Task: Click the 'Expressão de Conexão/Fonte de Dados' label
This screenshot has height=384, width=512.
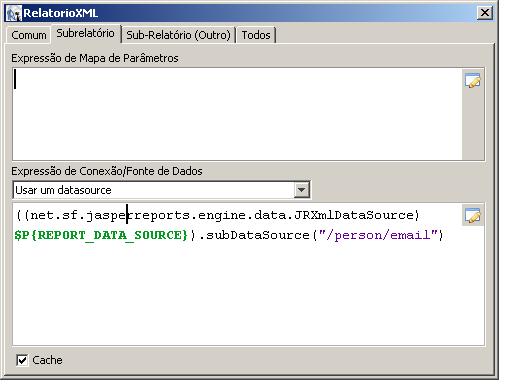Action: pyautogui.click(x=107, y=171)
